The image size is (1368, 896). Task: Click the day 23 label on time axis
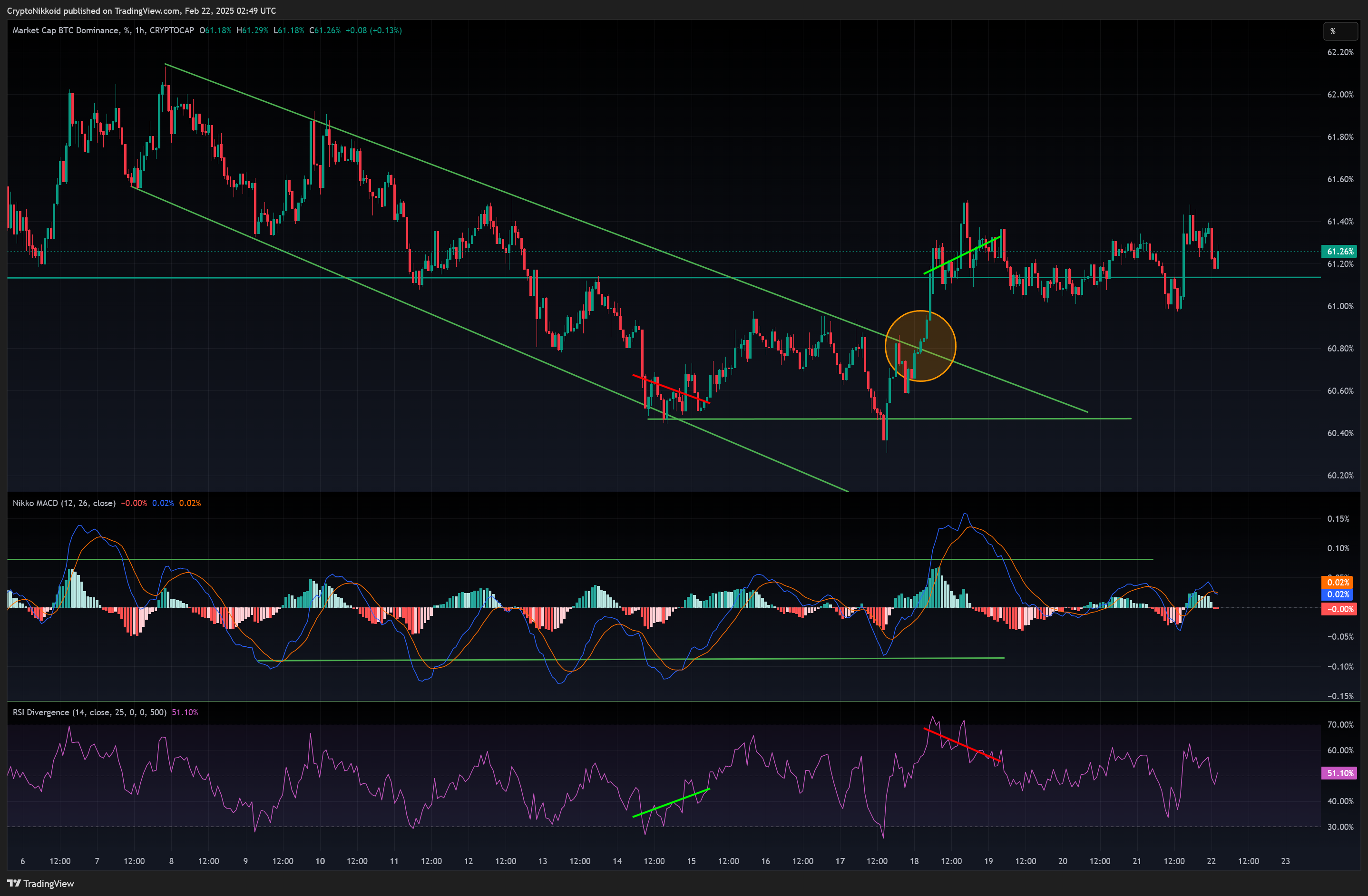[x=1286, y=861]
